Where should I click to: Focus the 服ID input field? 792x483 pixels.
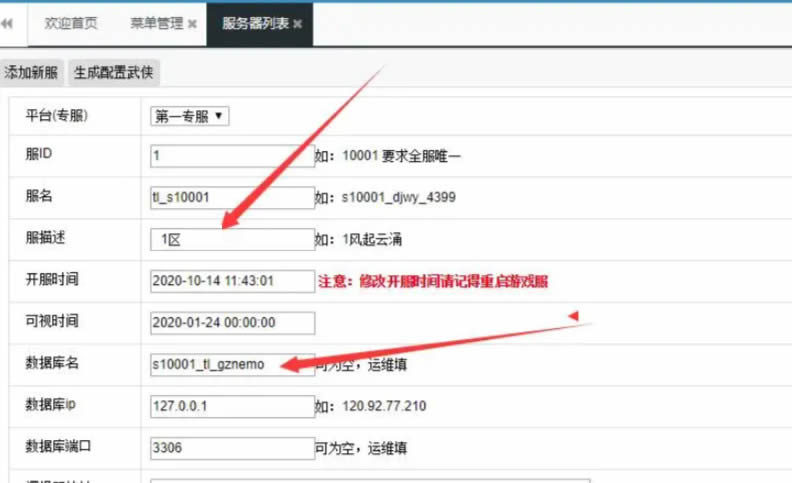pyautogui.click(x=232, y=156)
